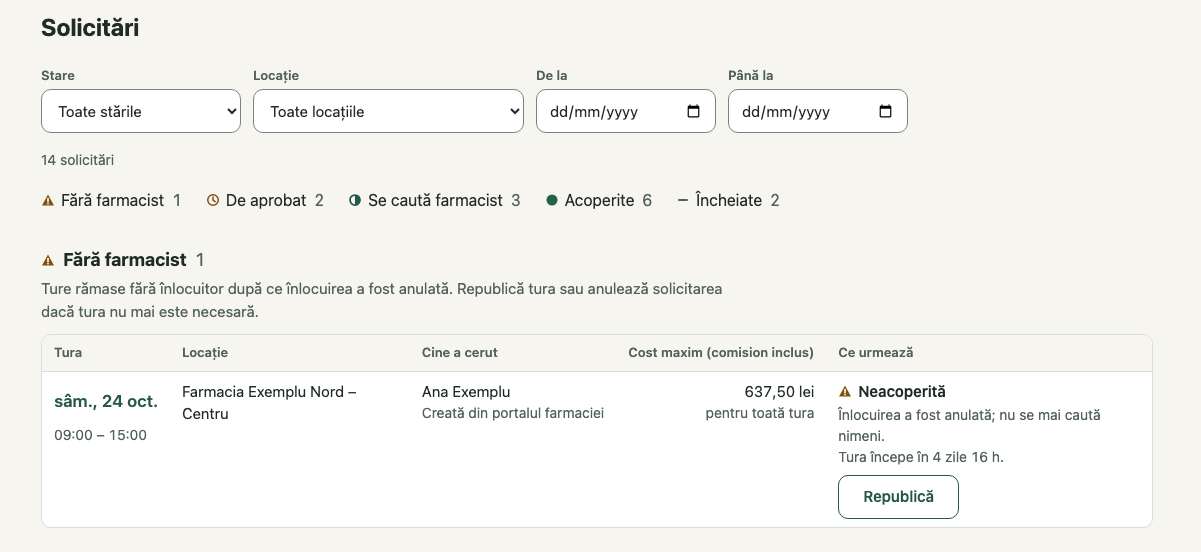Click the clock icon beside De aprobat
The height and width of the screenshot is (552, 1201).
coord(213,201)
